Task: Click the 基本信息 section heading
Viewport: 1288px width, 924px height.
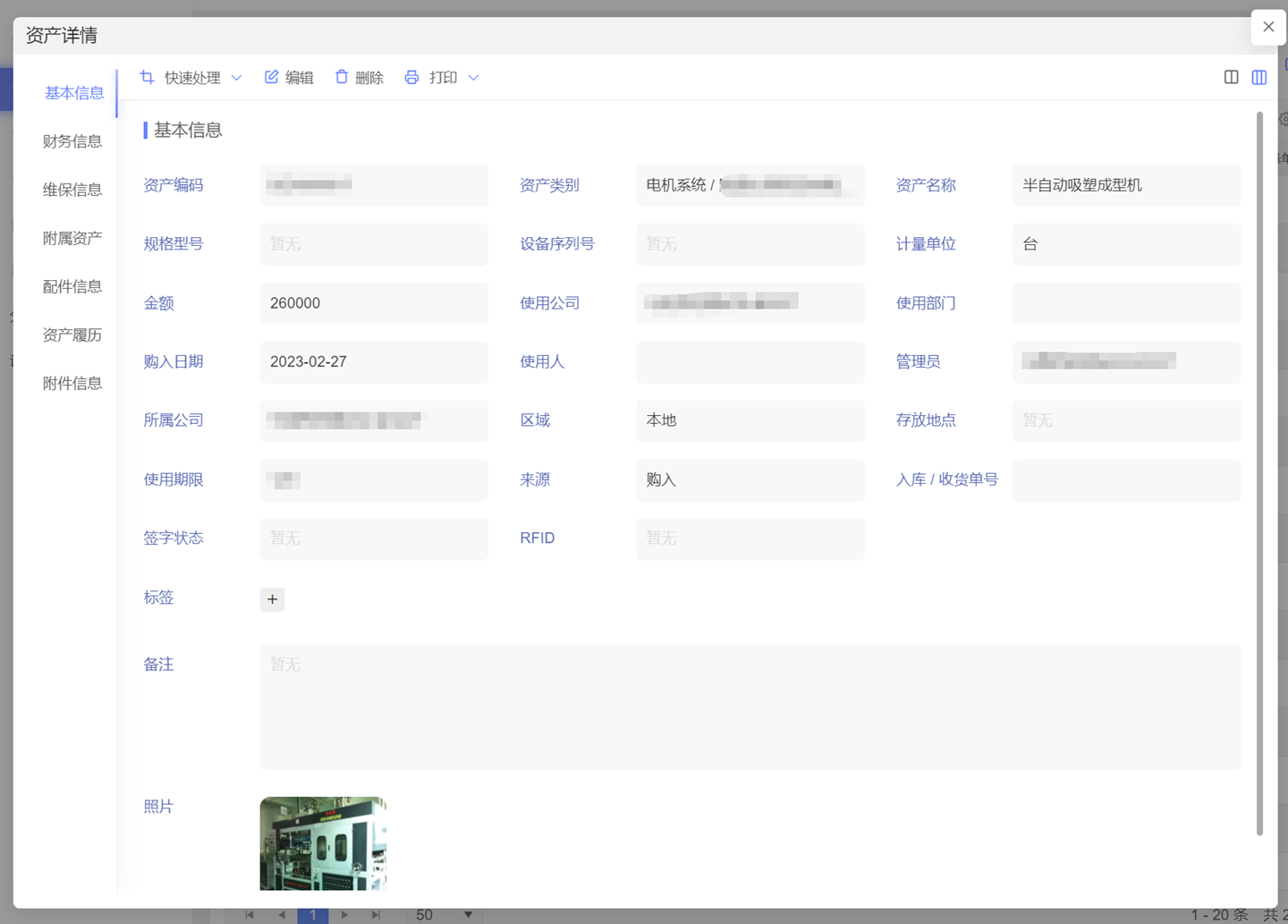Action: 188,131
